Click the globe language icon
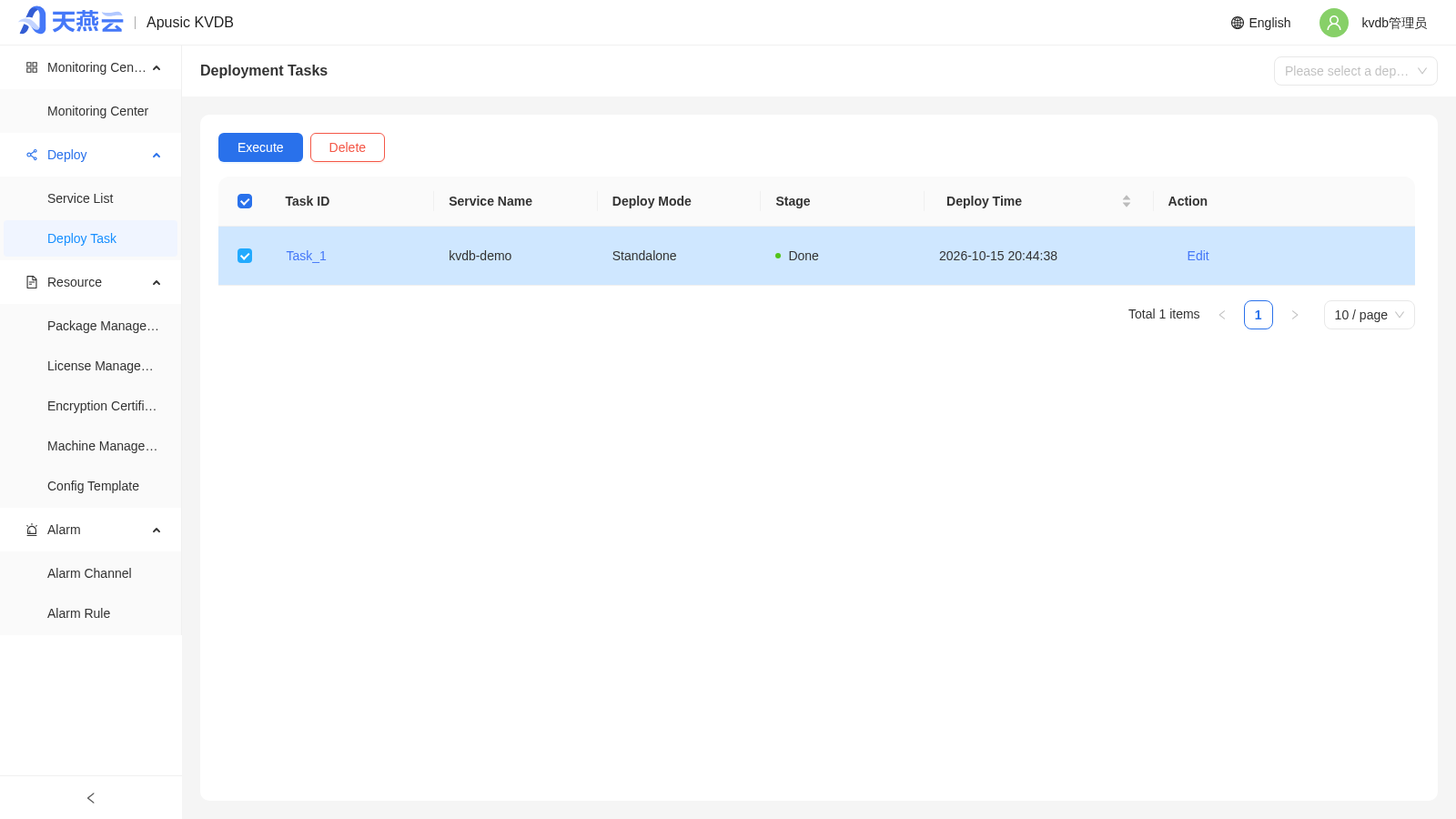Viewport: 1456px width, 819px height. coord(1238,23)
